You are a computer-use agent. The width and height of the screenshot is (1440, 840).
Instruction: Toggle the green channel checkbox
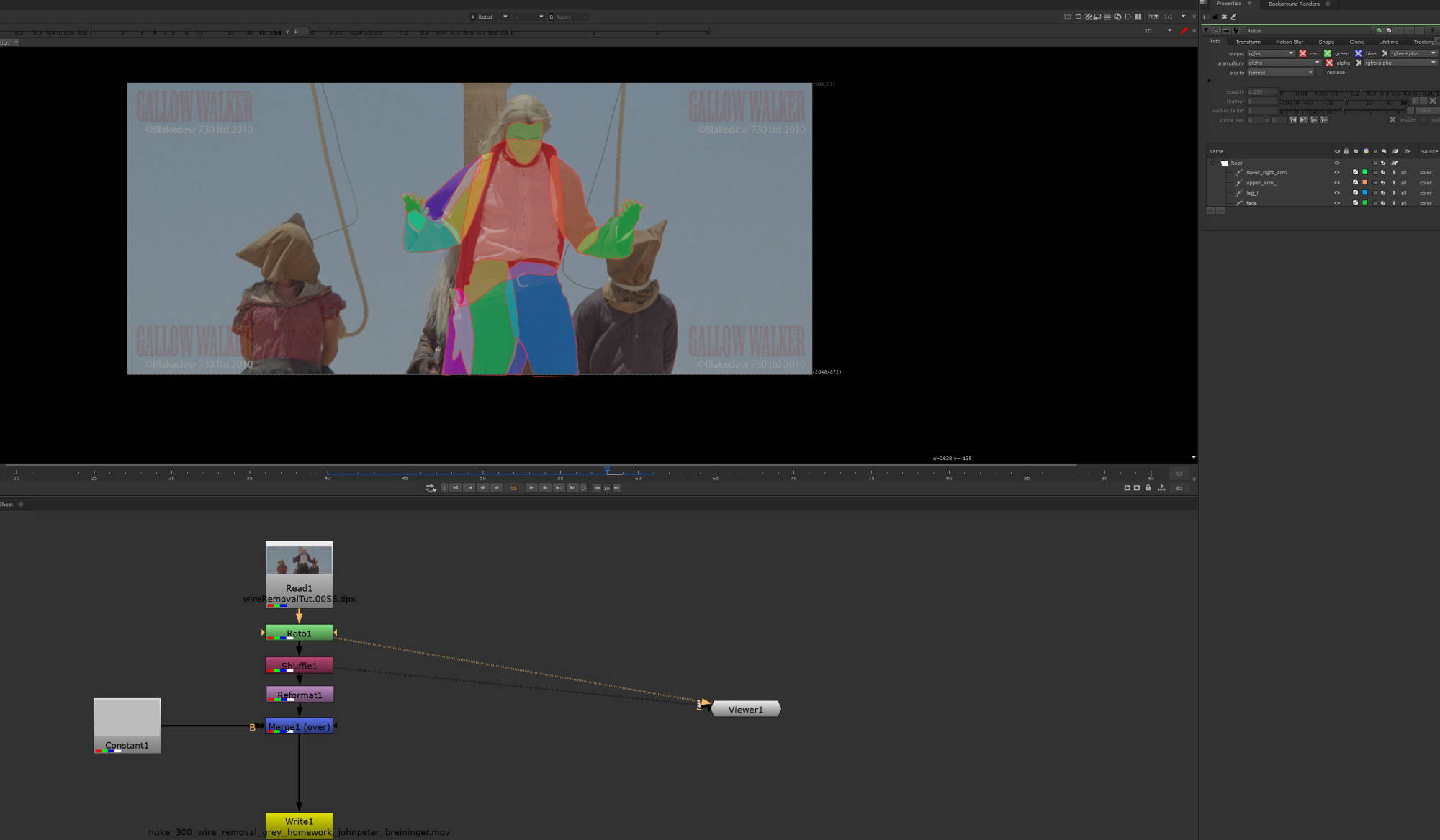[x=1328, y=53]
